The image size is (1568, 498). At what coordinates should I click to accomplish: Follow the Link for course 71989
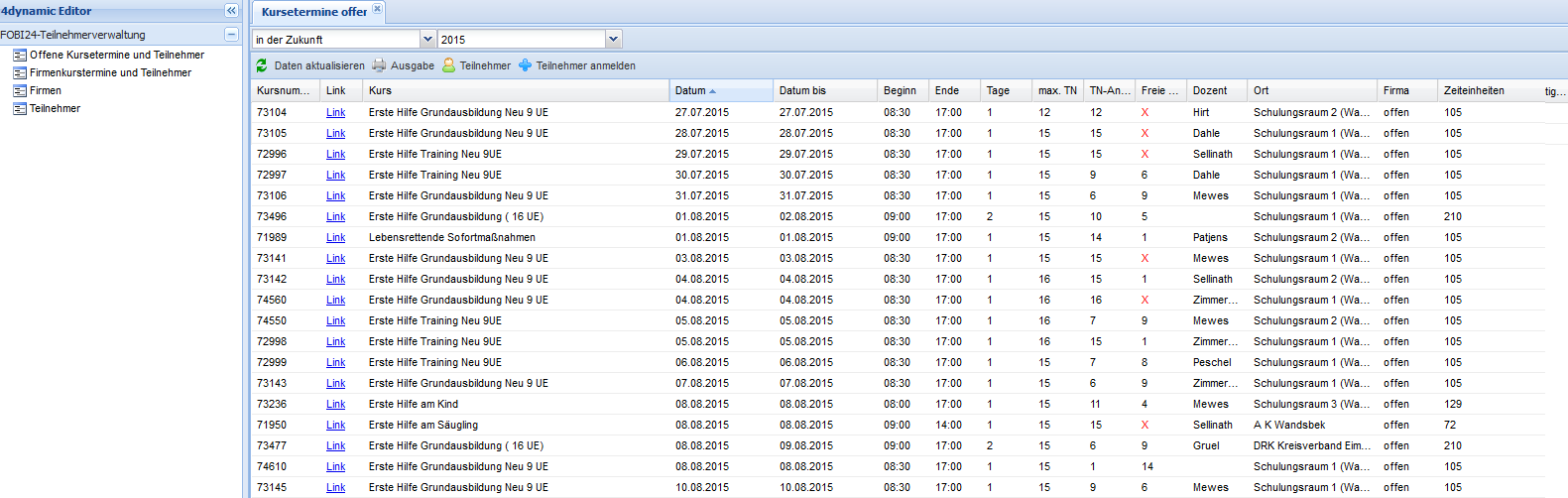click(x=335, y=237)
